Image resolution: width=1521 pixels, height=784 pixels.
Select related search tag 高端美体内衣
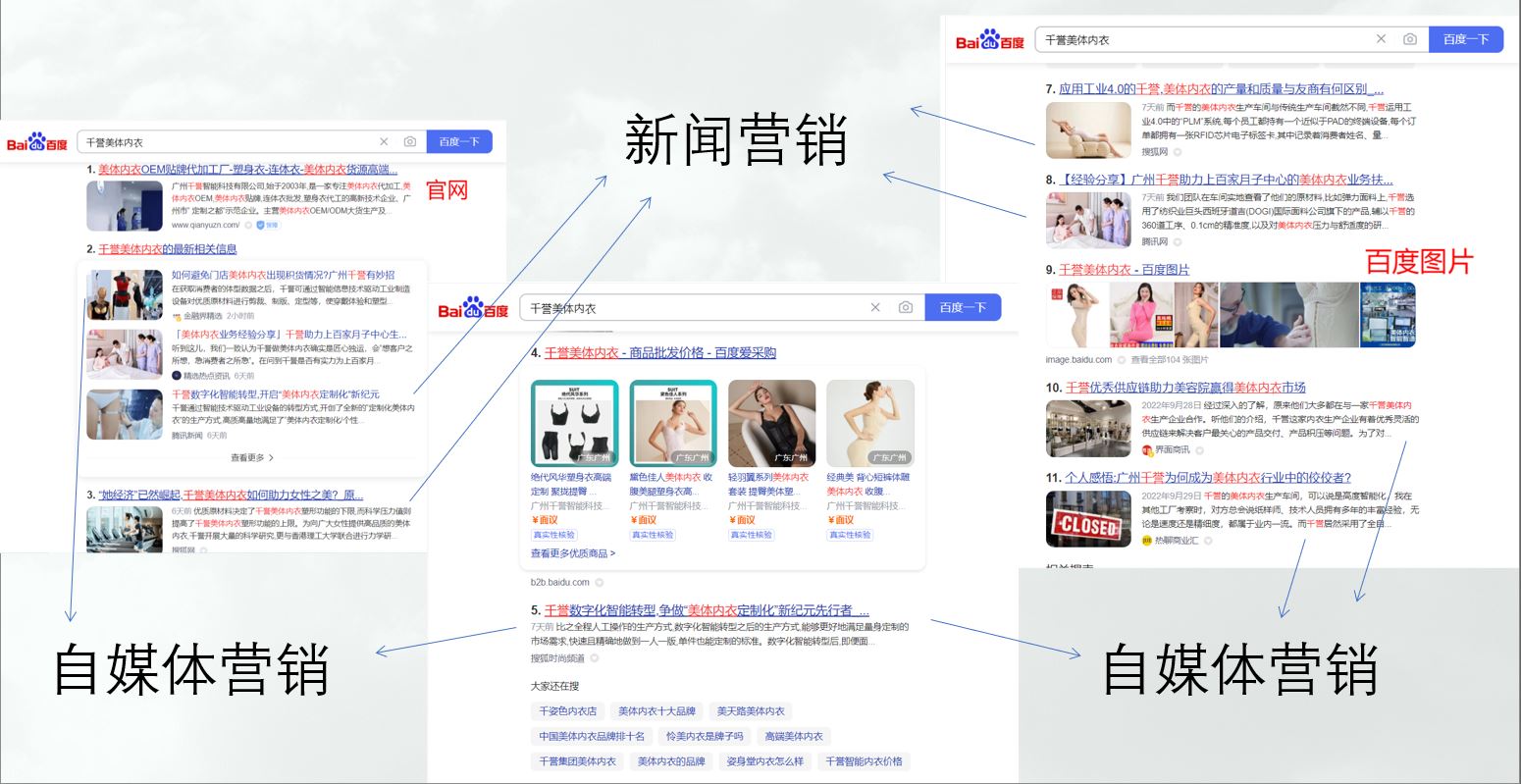point(794,736)
